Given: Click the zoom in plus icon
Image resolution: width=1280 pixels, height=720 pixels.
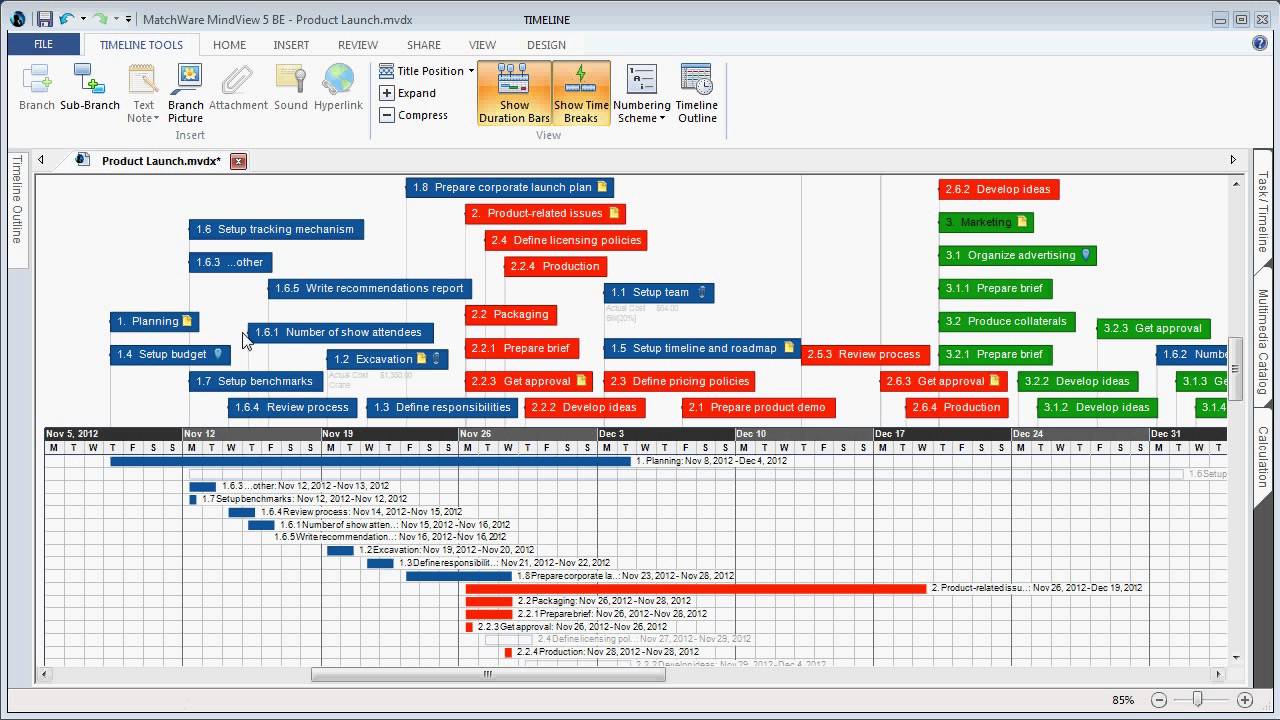Looking at the screenshot, I should coord(1245,700).
